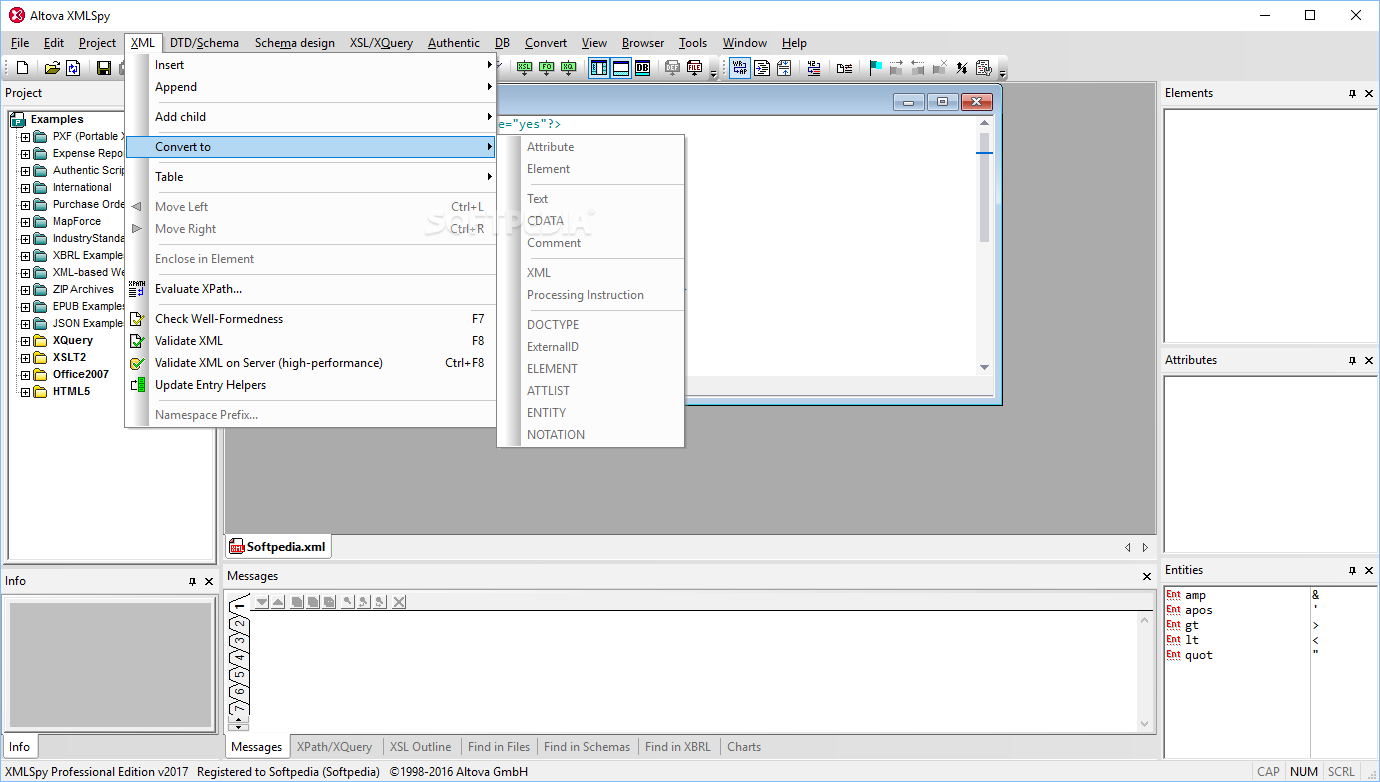1380x782 pixels.
Task: Open the DTD/Schema menu
Action: pos(204,43)
